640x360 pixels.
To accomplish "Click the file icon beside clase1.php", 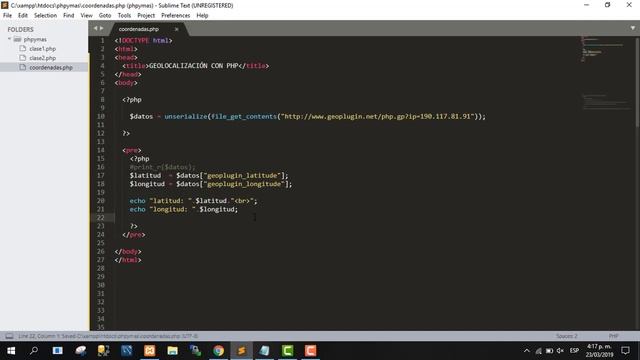I will 23,48.
